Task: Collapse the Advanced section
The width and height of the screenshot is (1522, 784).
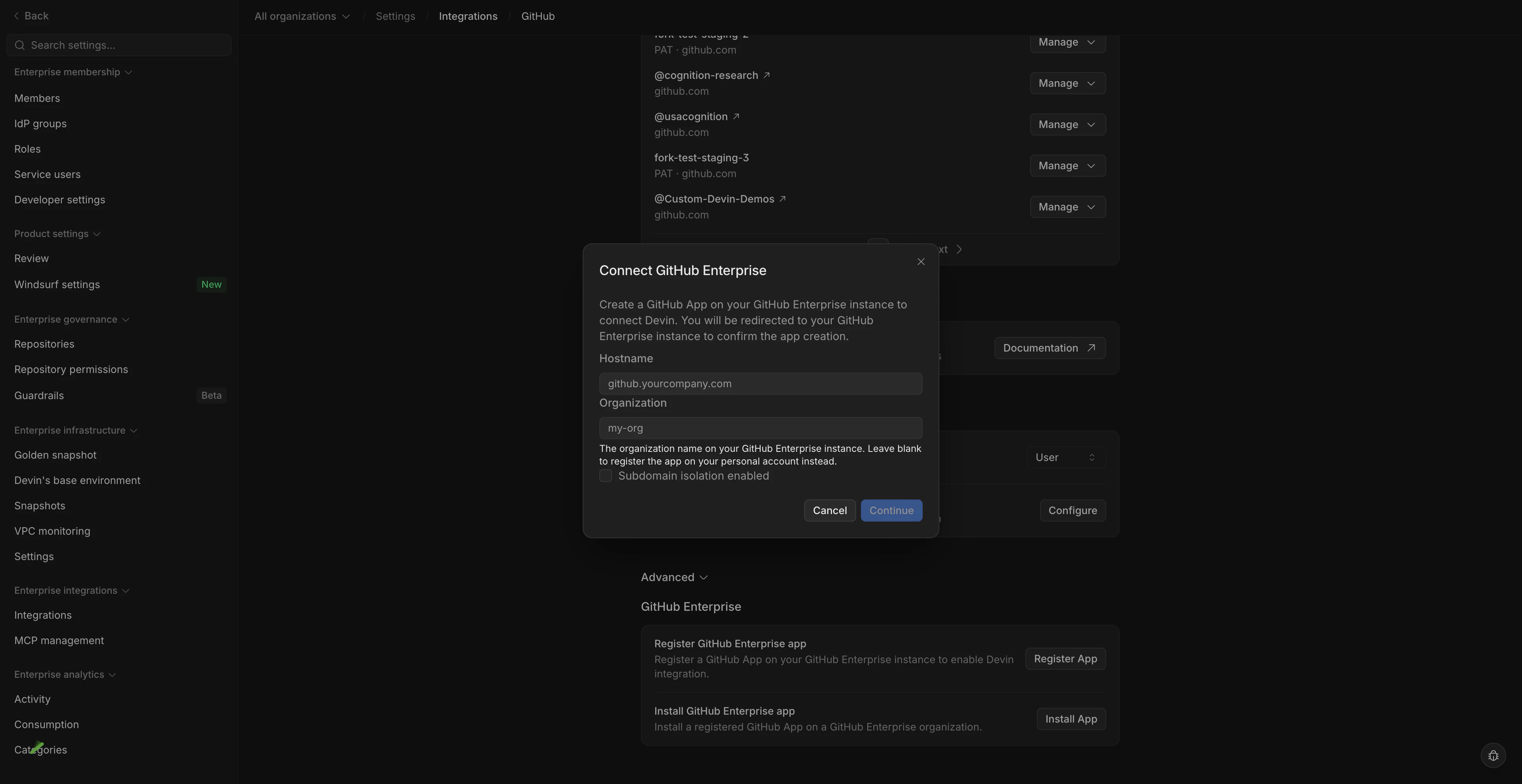Action: [x=674, y=577]
